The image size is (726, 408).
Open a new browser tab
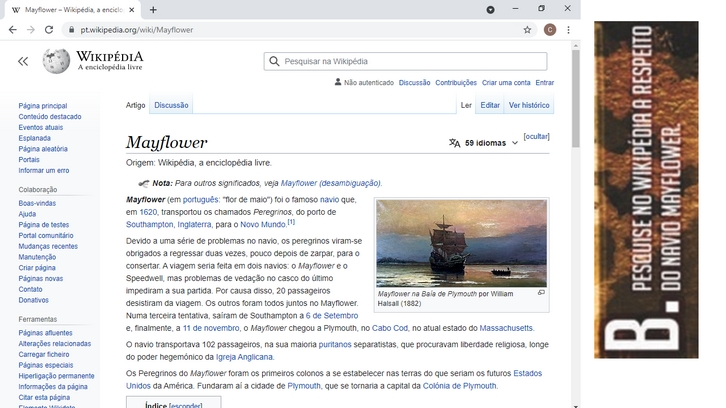[153, 10]
